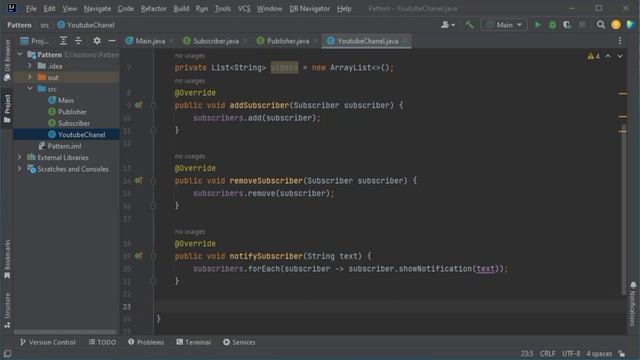Go to previous highlighted problem arrow
The width and height of the screenshot is (640, 360).
point(608,56)
